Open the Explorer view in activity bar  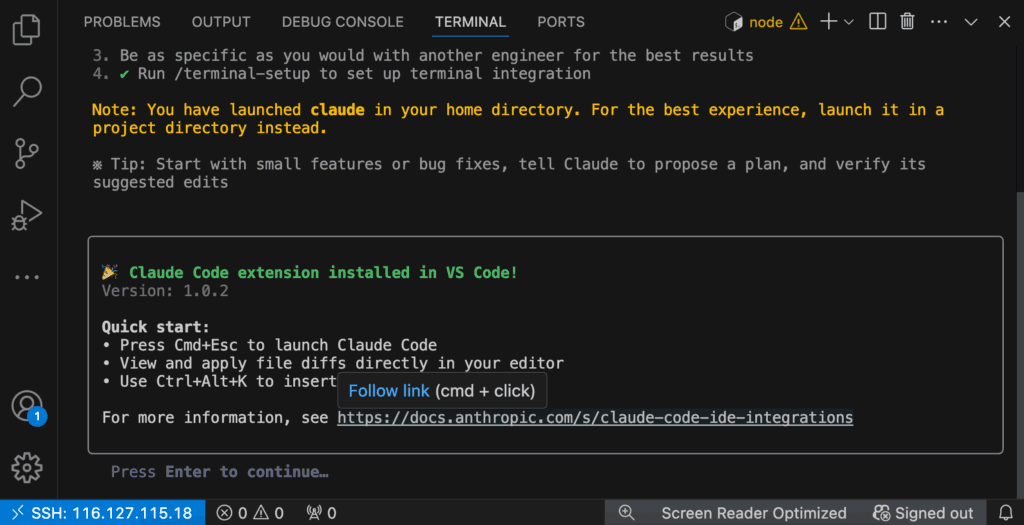tap(27, 29)
